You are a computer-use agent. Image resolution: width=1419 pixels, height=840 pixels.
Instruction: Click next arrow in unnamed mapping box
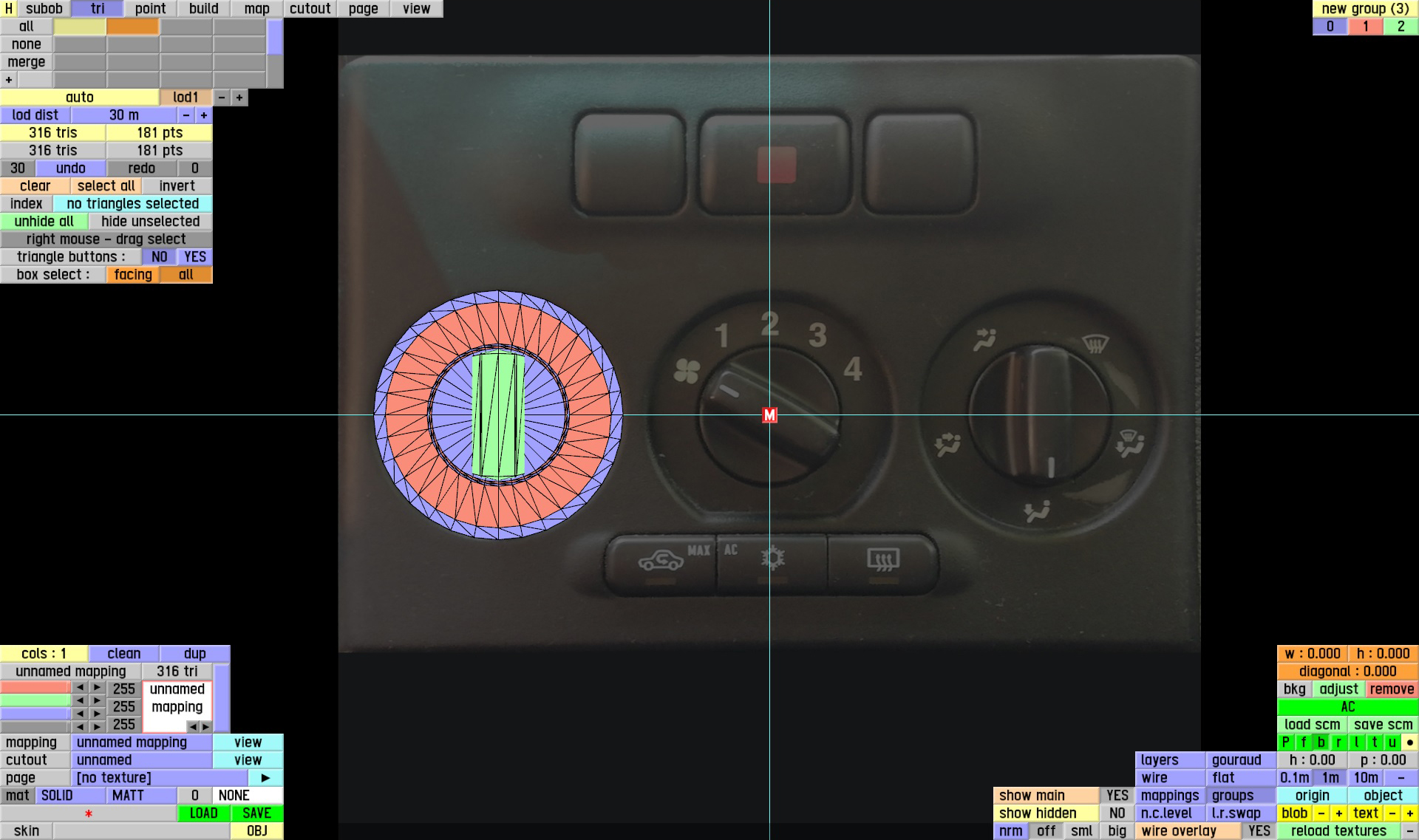click(205, 727)
